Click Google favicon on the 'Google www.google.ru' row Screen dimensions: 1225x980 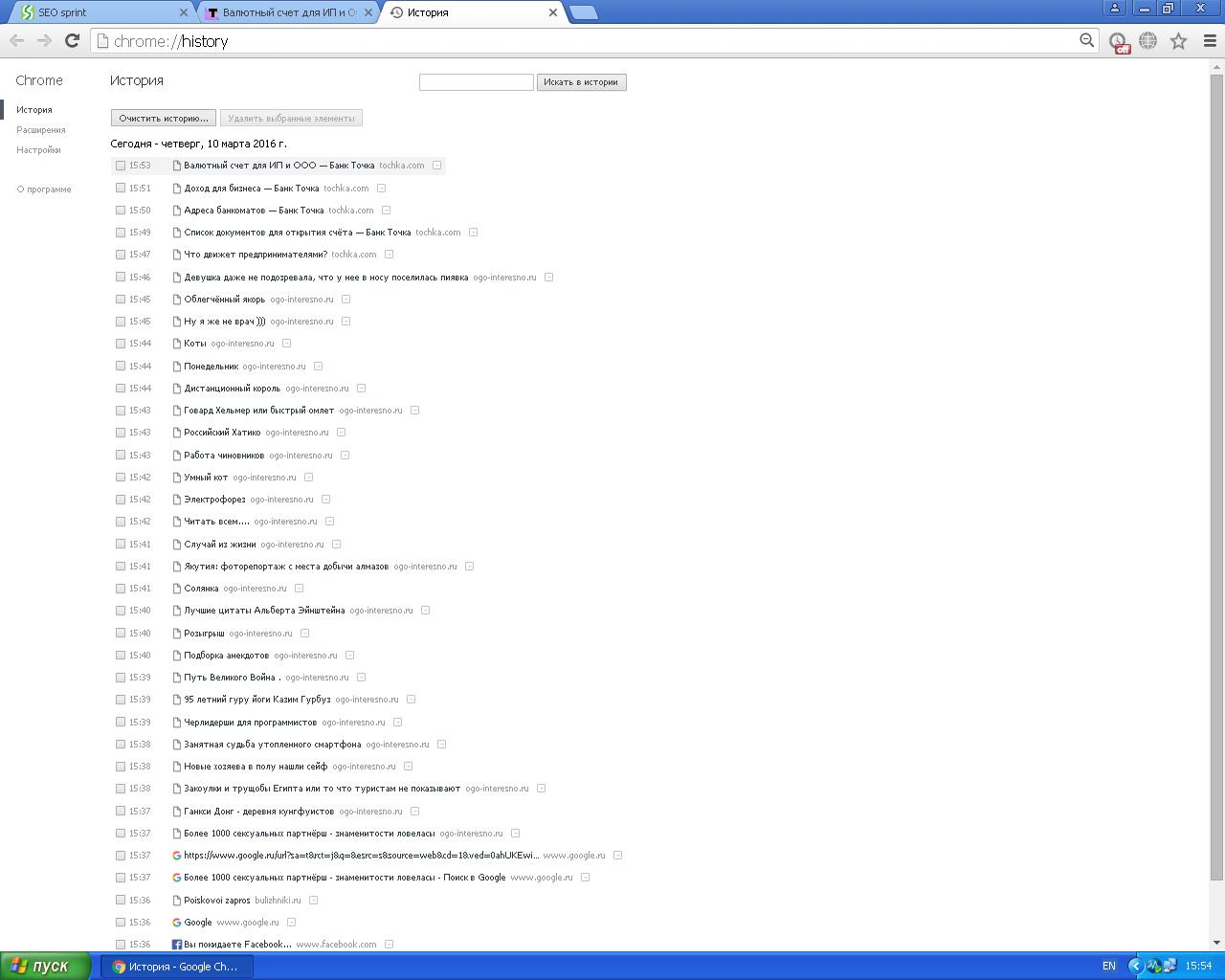coord(176,923)
